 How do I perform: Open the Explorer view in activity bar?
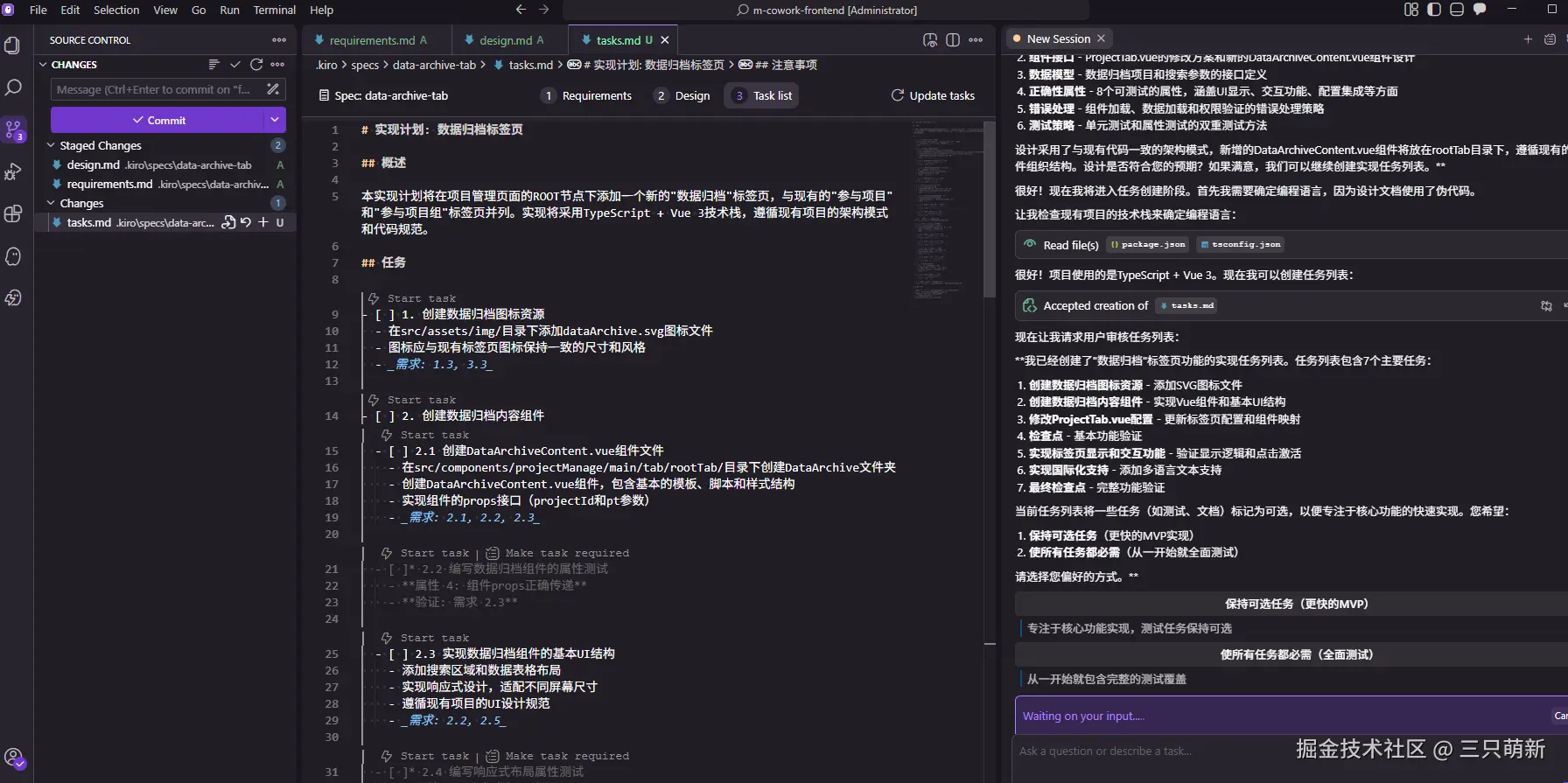[13, 45]
